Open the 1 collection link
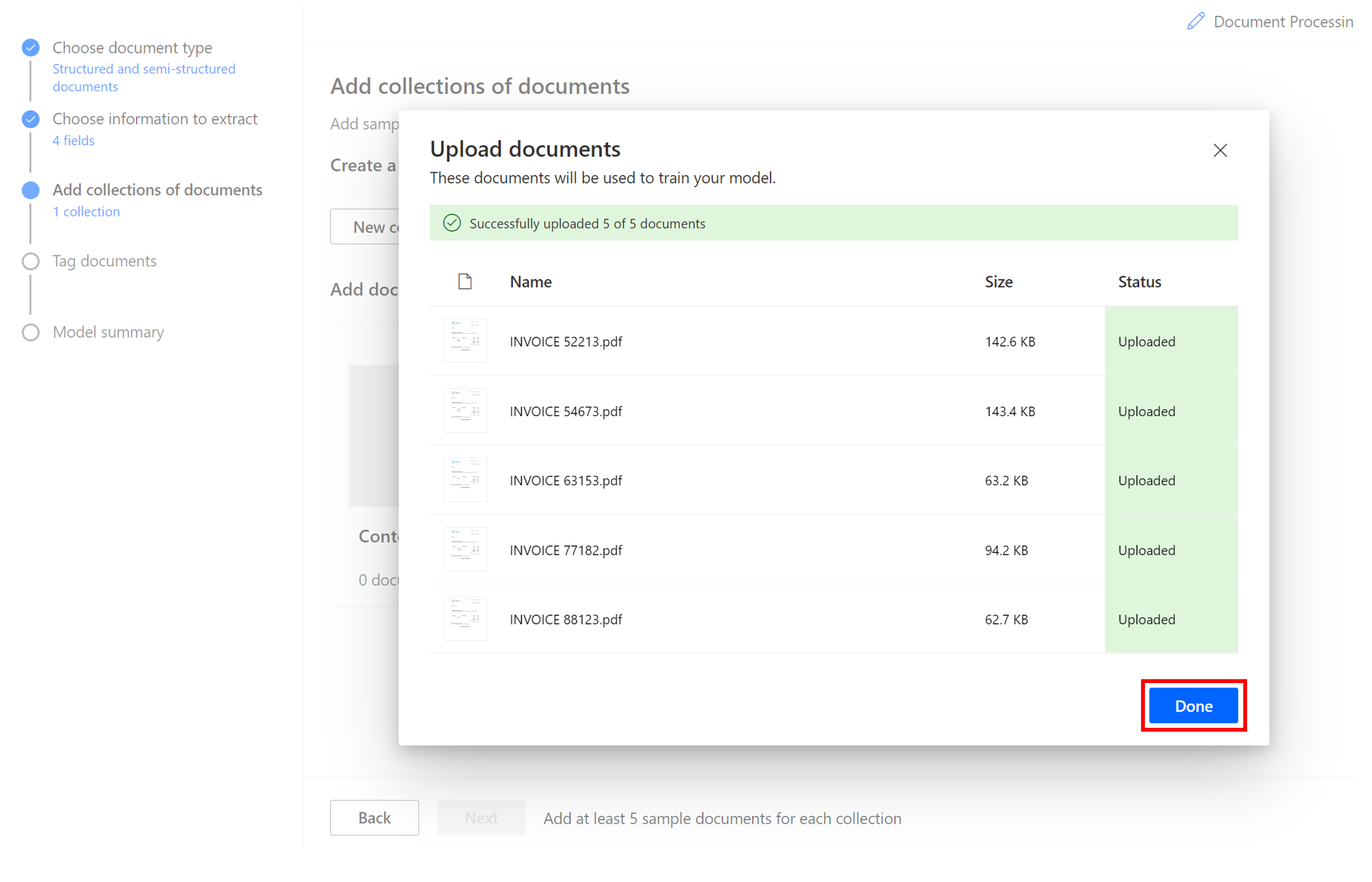Image resolution: width=1372 pixels, height=882 pixels. [86, 211]
